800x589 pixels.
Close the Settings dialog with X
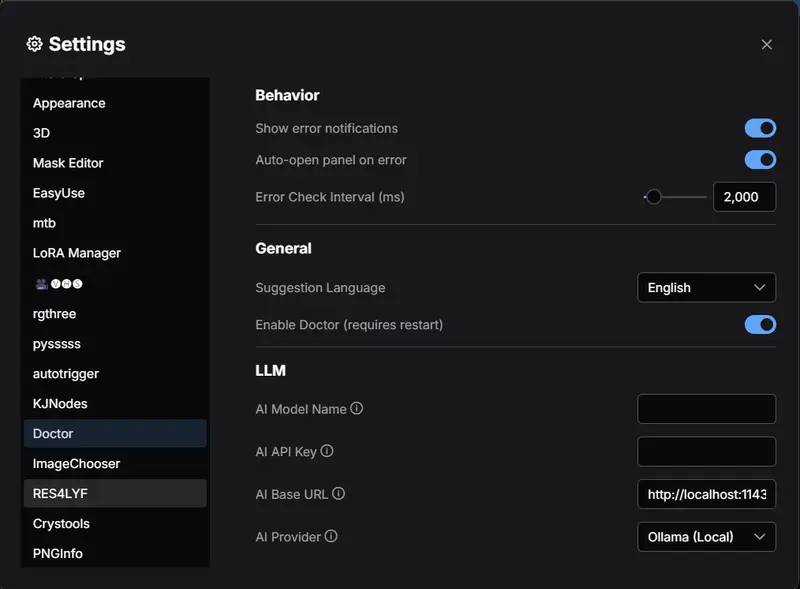tap(766, 44)
